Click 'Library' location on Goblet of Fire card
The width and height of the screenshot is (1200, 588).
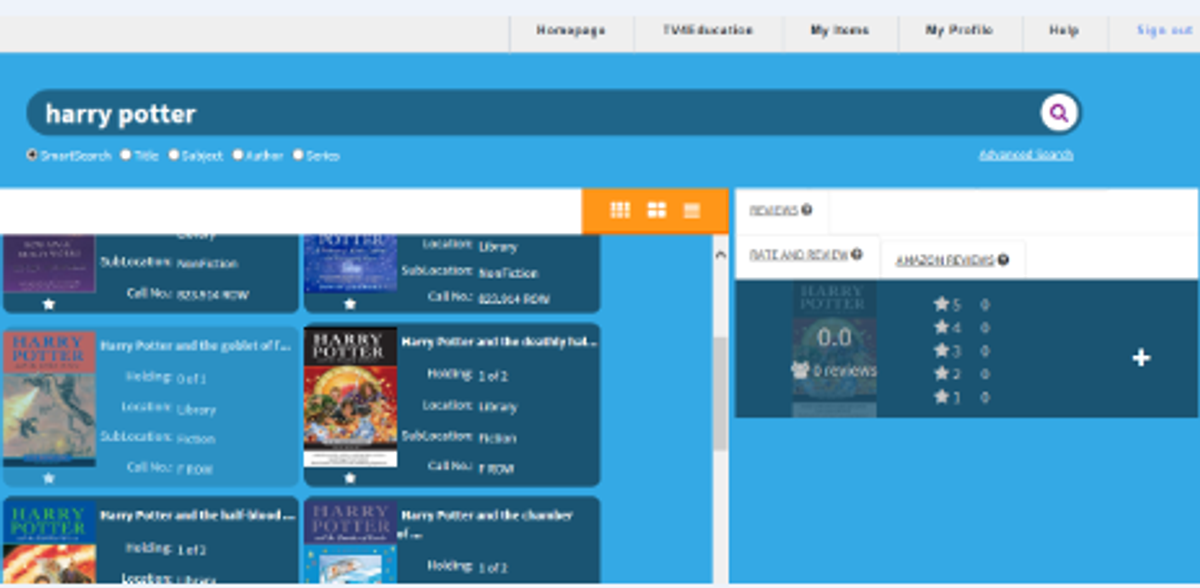[x=195, y=409]
